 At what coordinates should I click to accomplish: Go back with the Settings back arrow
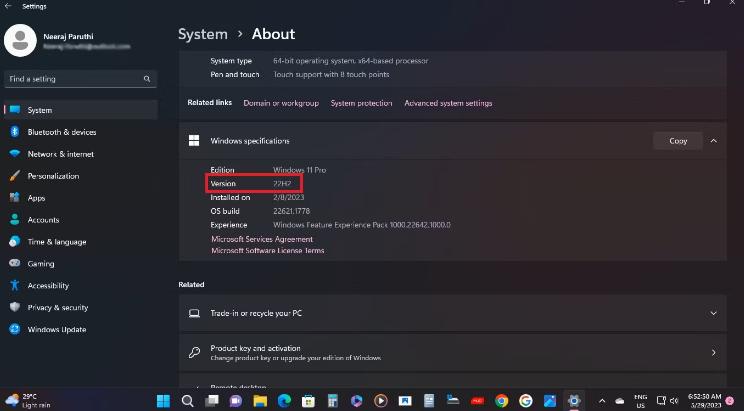[x=8, y=6]
